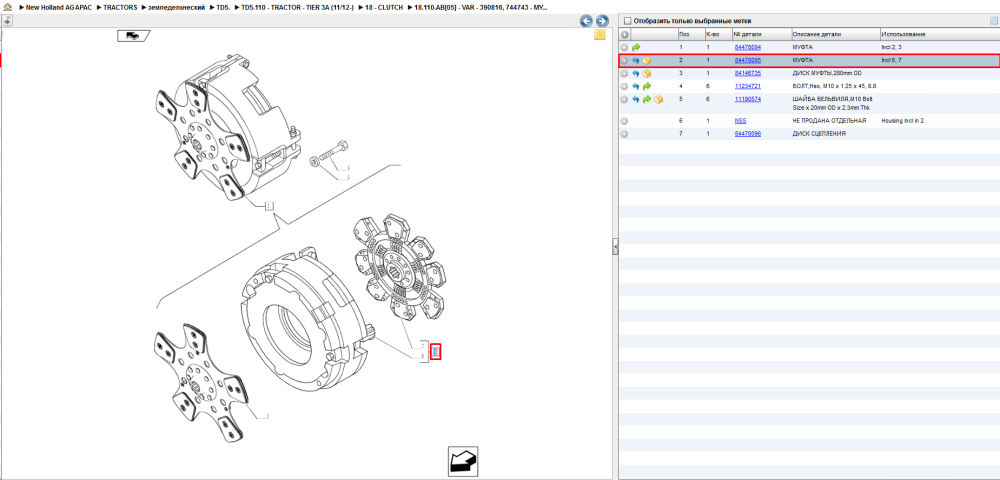This screenshot has width=1000, height=480.
Task: Collapse the parts panel using the splitter handle
Action: 615,247
